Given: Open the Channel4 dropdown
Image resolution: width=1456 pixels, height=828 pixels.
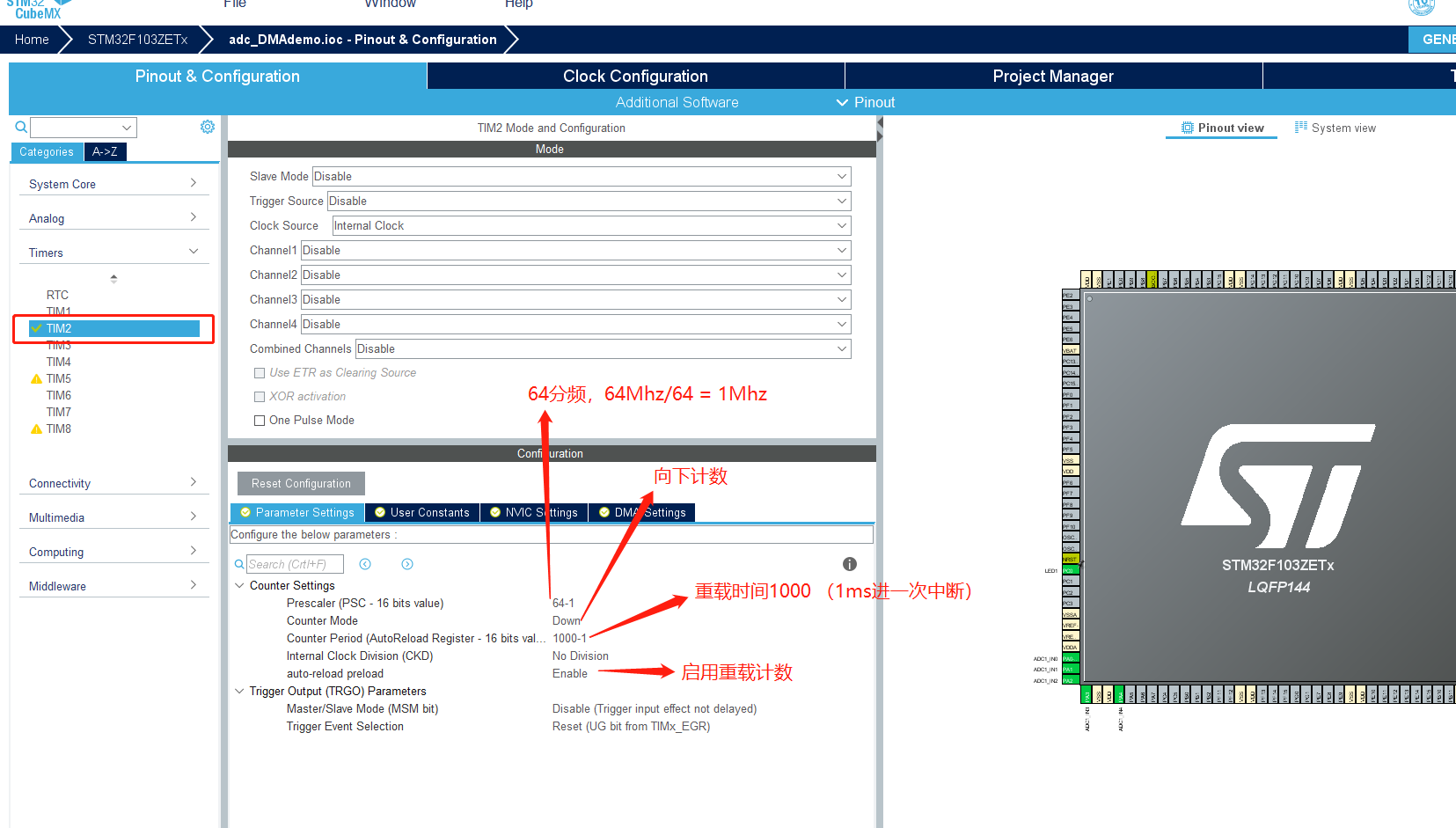Looking at the screenshot, I should tap(575, 324).
